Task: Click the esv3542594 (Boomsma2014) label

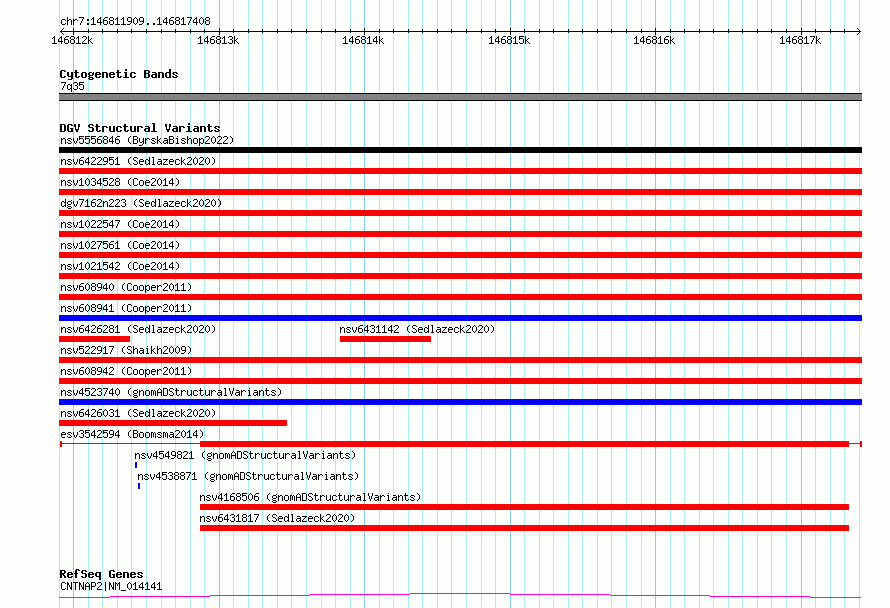Action: (132, 434)
